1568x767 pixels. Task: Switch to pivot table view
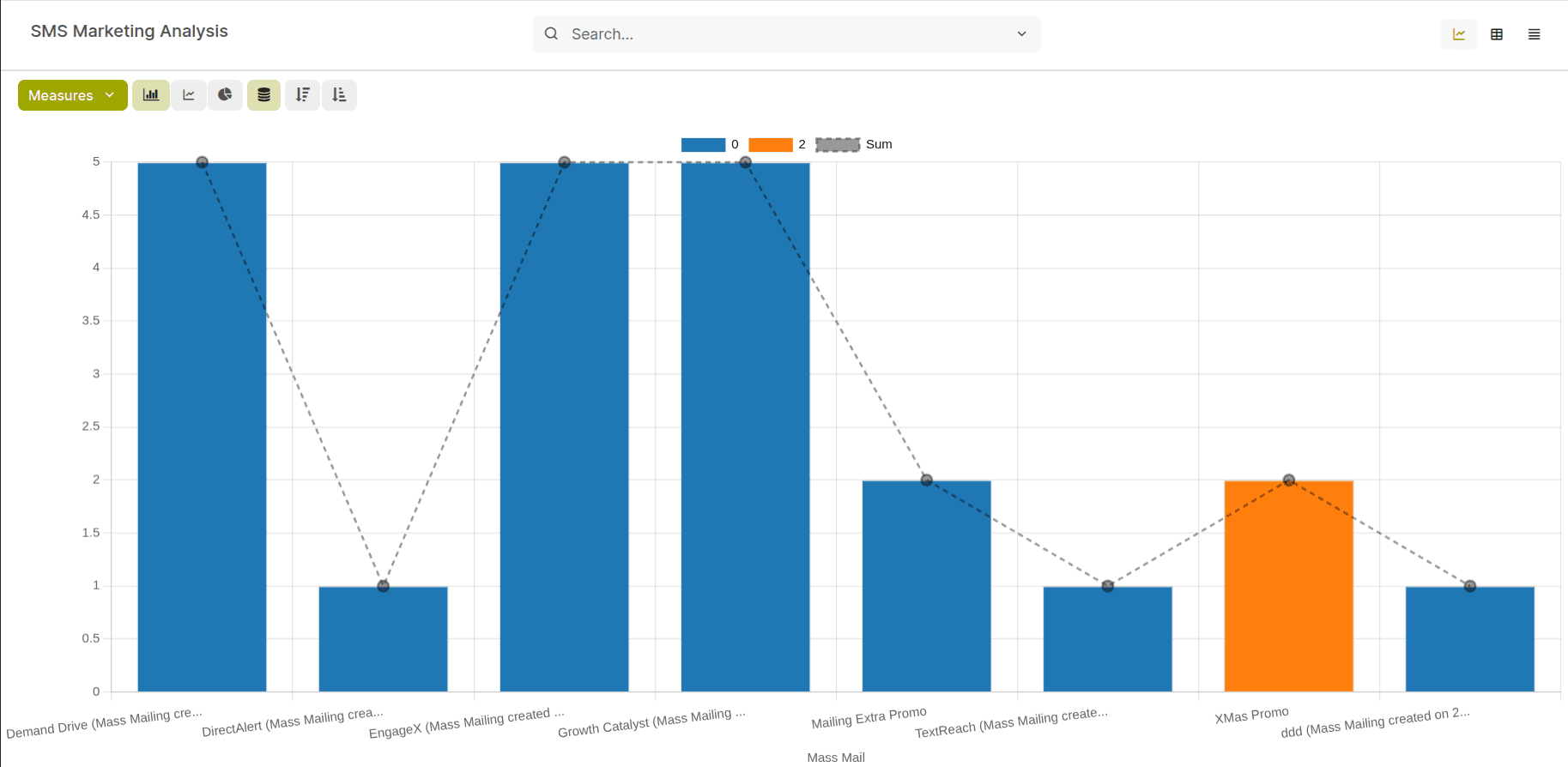pyautogui.click(x=1496, y=34)
